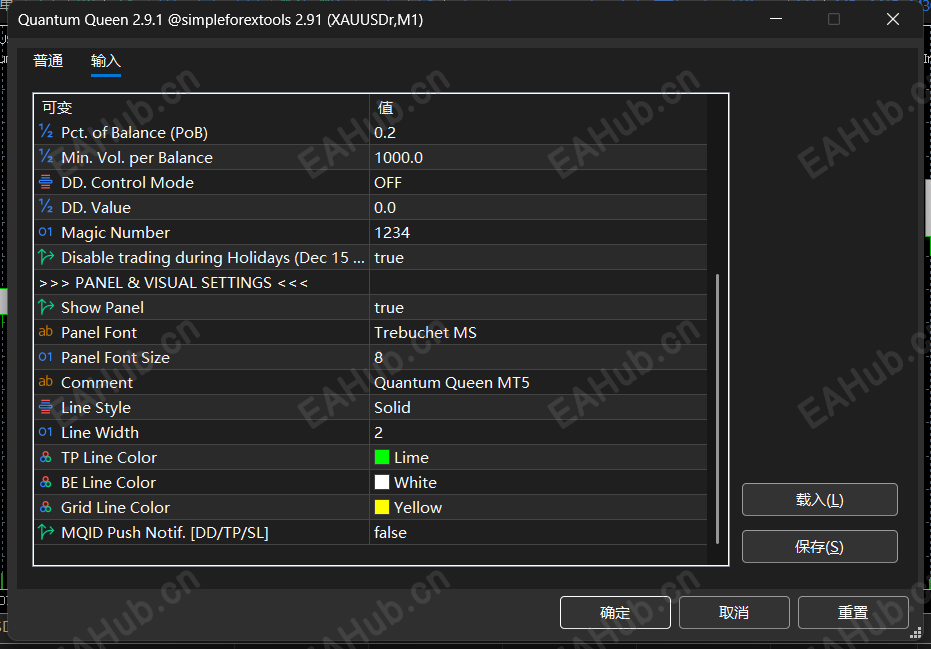Open the White swatch for BE Line Color

pos(382,482)
